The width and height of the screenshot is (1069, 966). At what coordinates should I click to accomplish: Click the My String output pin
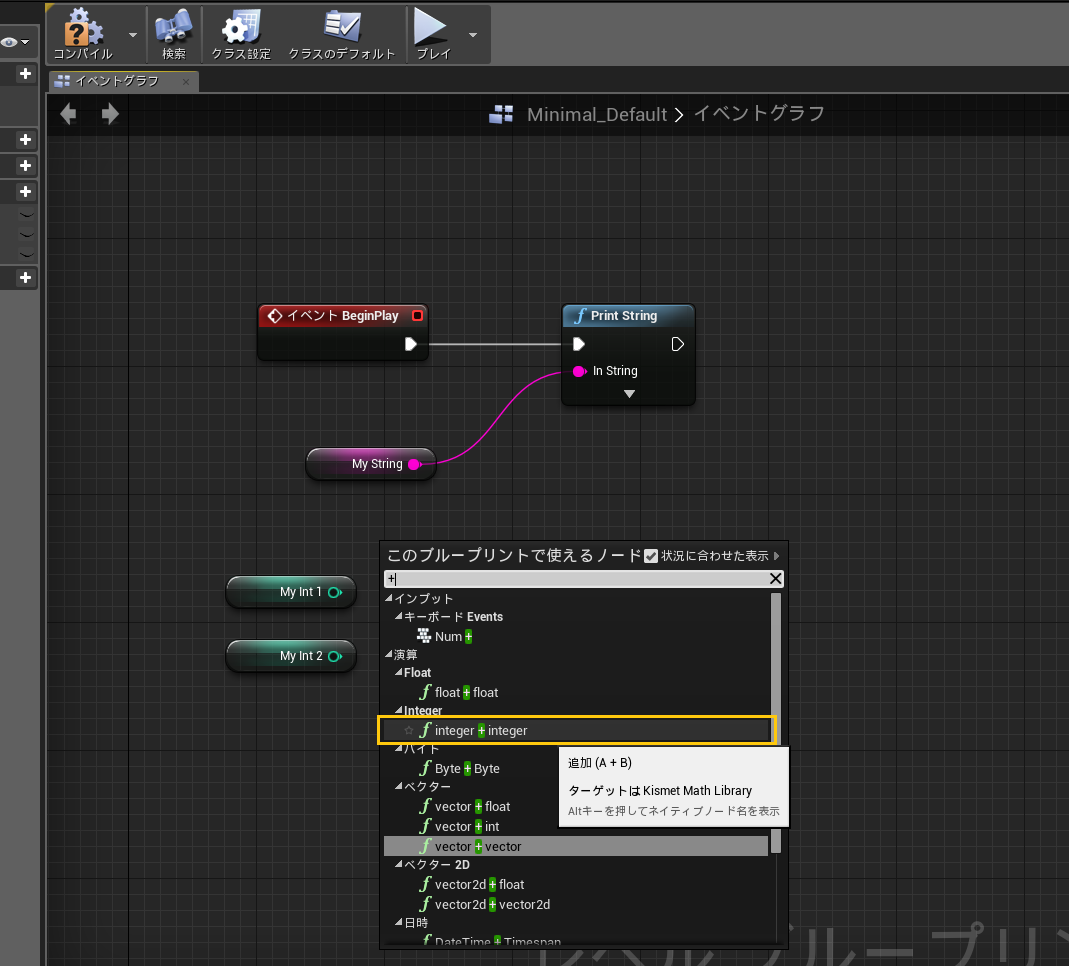(x=415, y=464)
